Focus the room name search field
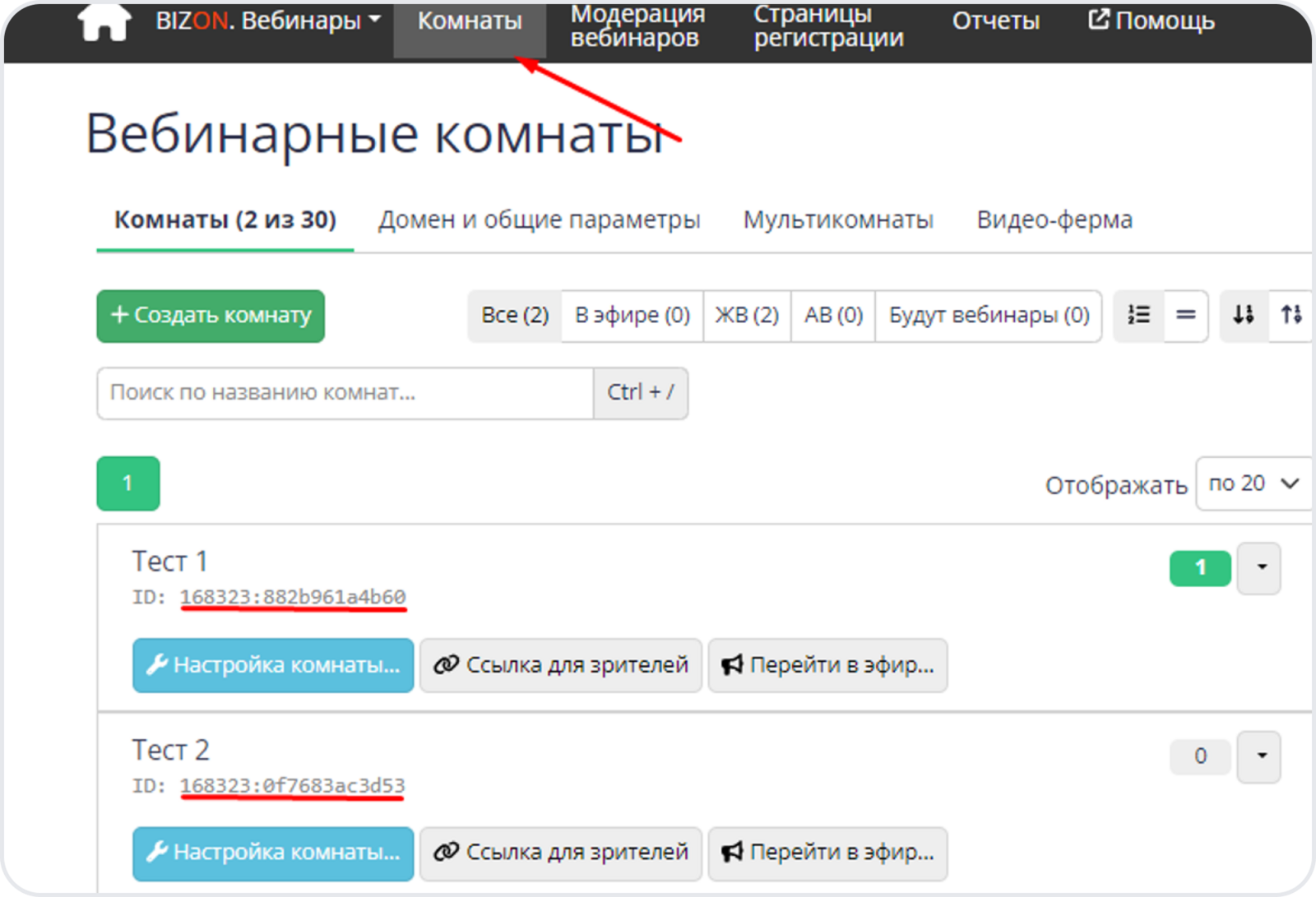 345,393
